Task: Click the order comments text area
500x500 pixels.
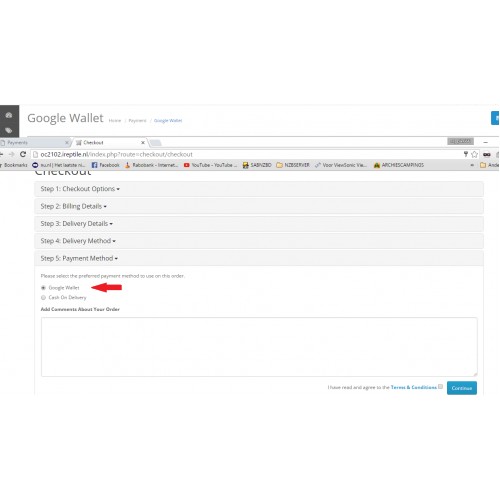Action: (x=259, y=347)
